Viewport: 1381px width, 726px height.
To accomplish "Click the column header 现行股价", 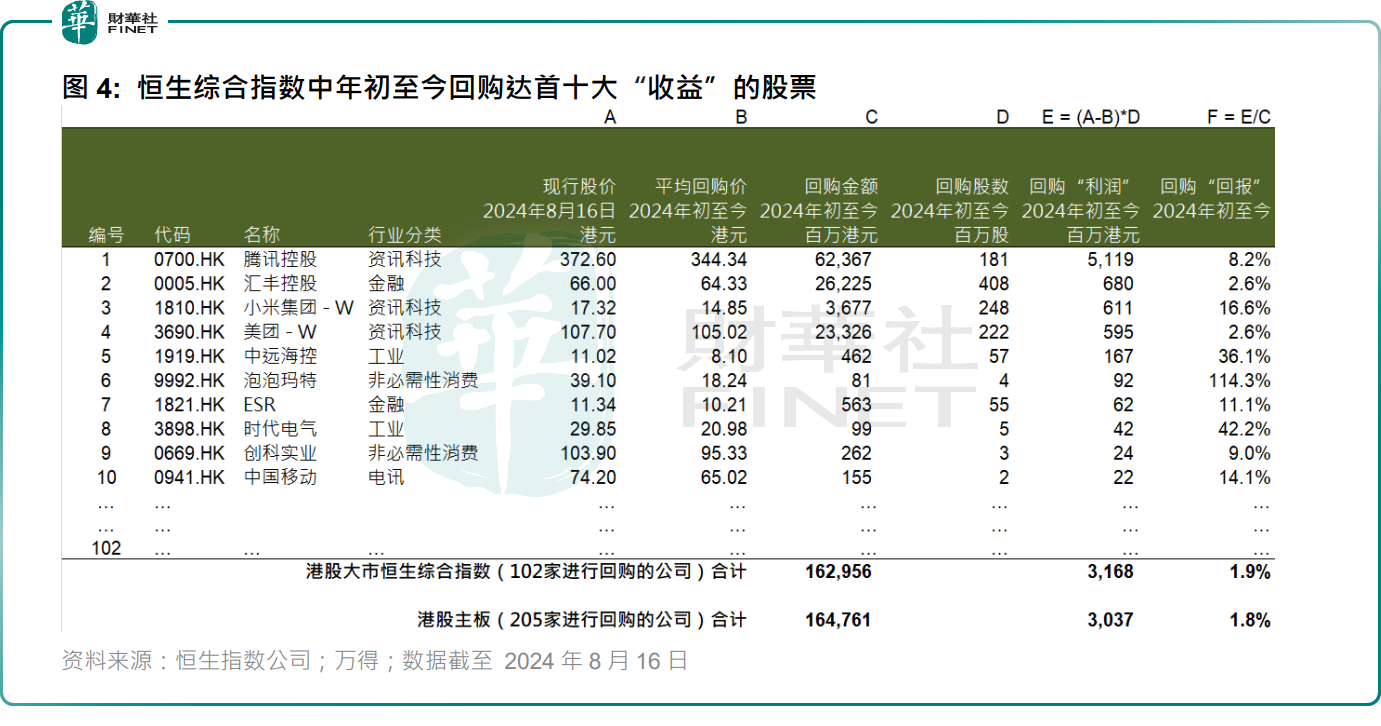I will tap(580, 187).
